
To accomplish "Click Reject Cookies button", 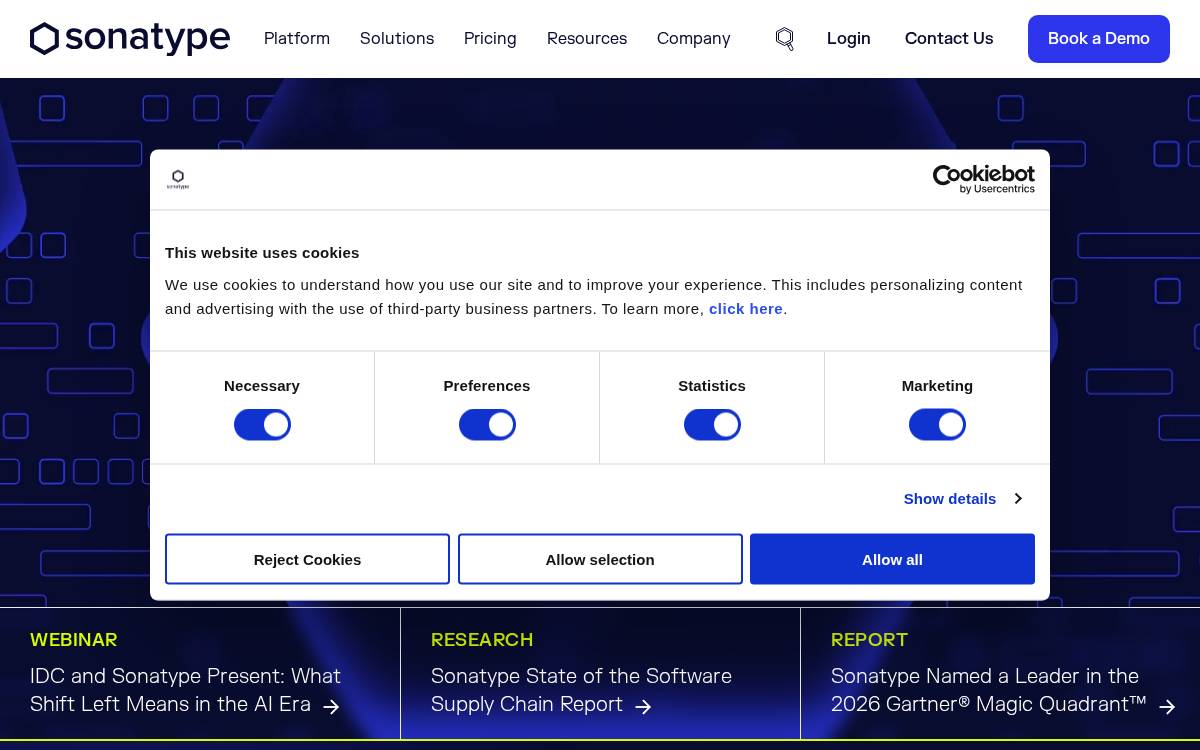I will [x=307, y=559].
